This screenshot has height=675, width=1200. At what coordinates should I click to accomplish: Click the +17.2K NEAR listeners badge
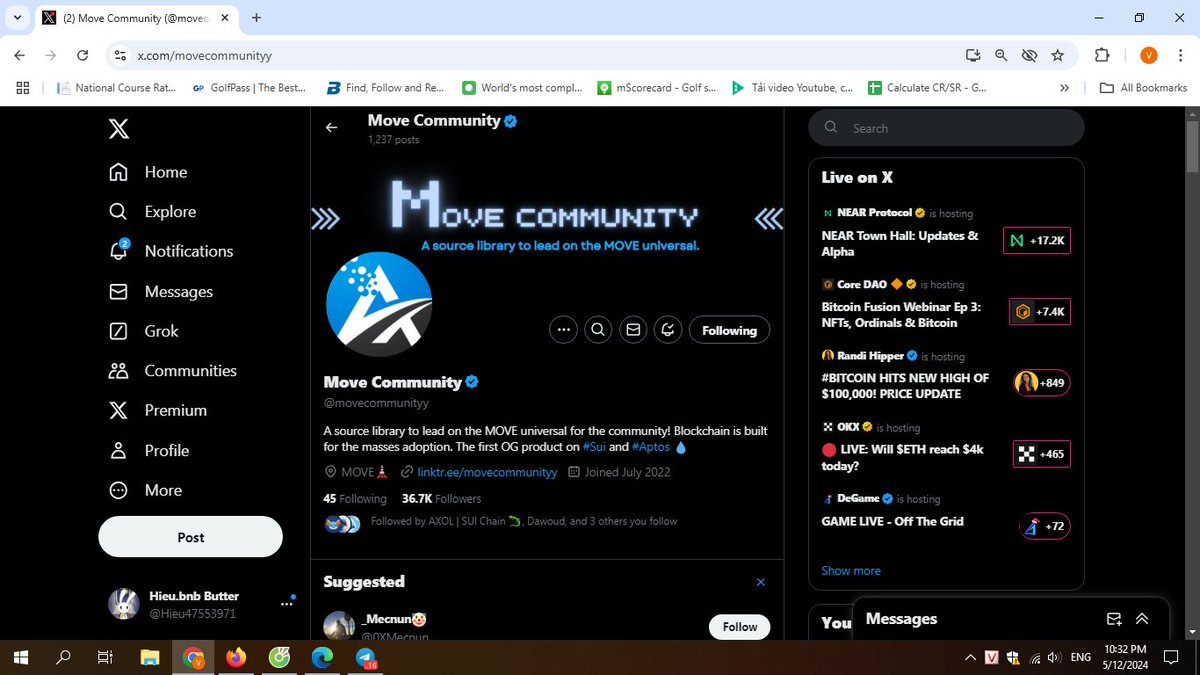pyautogui.click(x=1037, y=241)
